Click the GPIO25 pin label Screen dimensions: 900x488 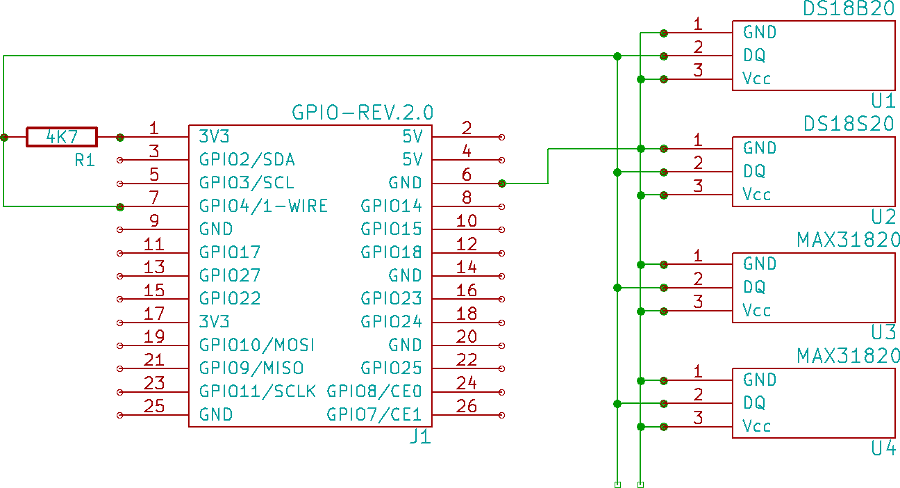point(391,368)
